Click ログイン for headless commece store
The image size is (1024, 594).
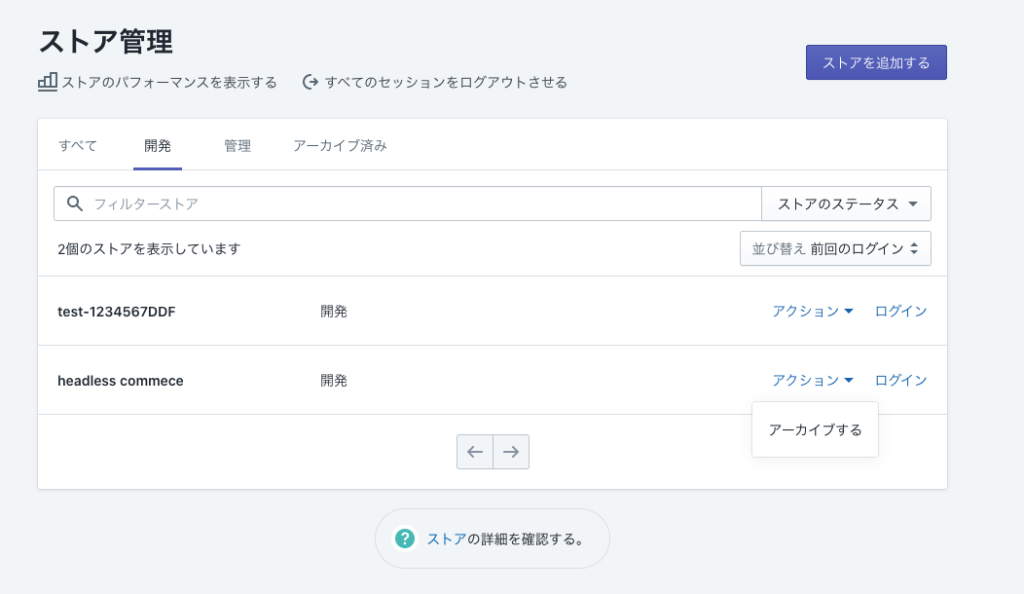click(900, 381)
